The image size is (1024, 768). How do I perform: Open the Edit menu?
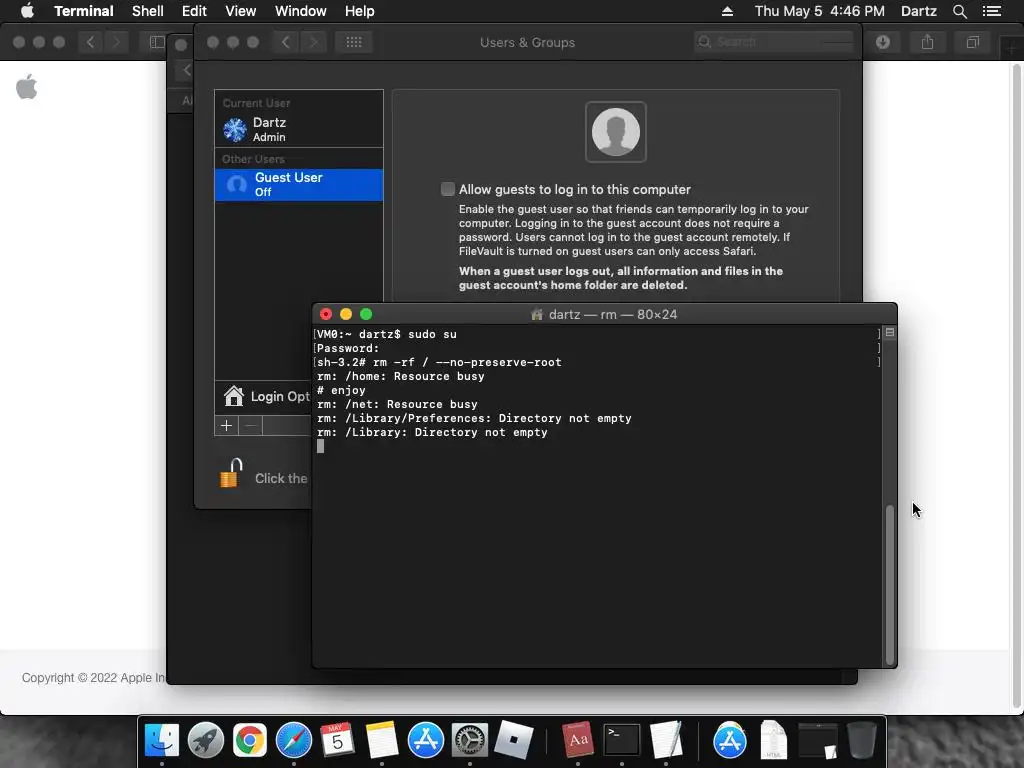(x=194, y=11)
